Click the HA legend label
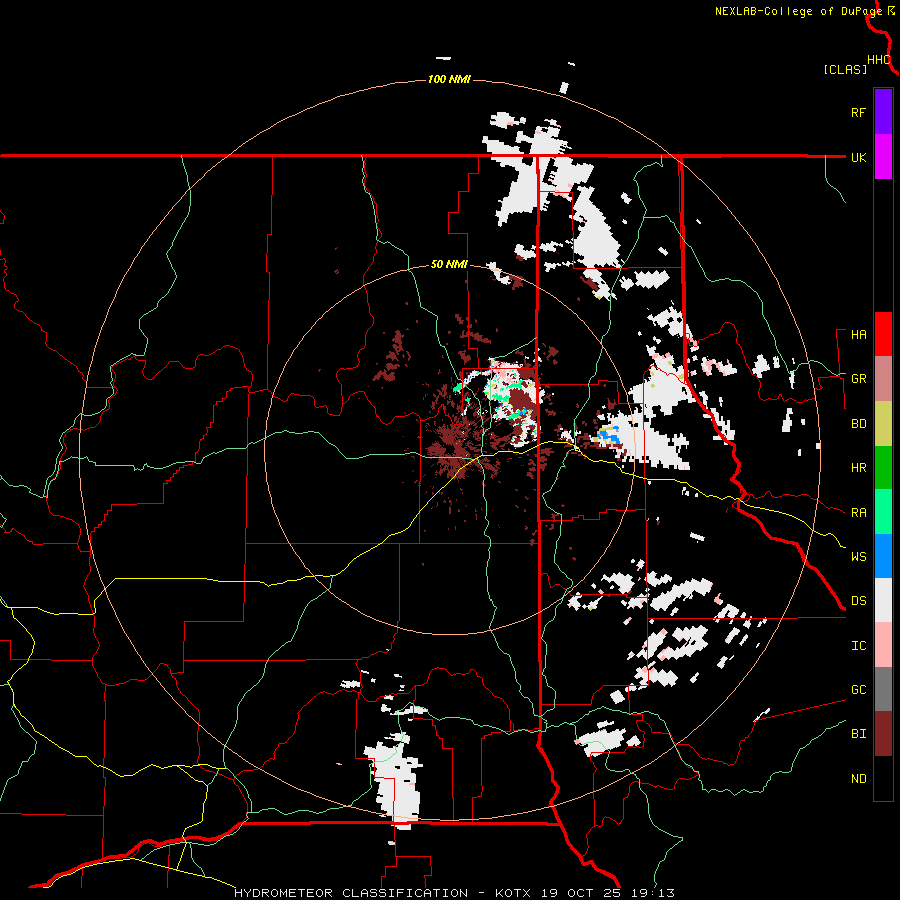This screenshot has height=900, width=900. 858,335
